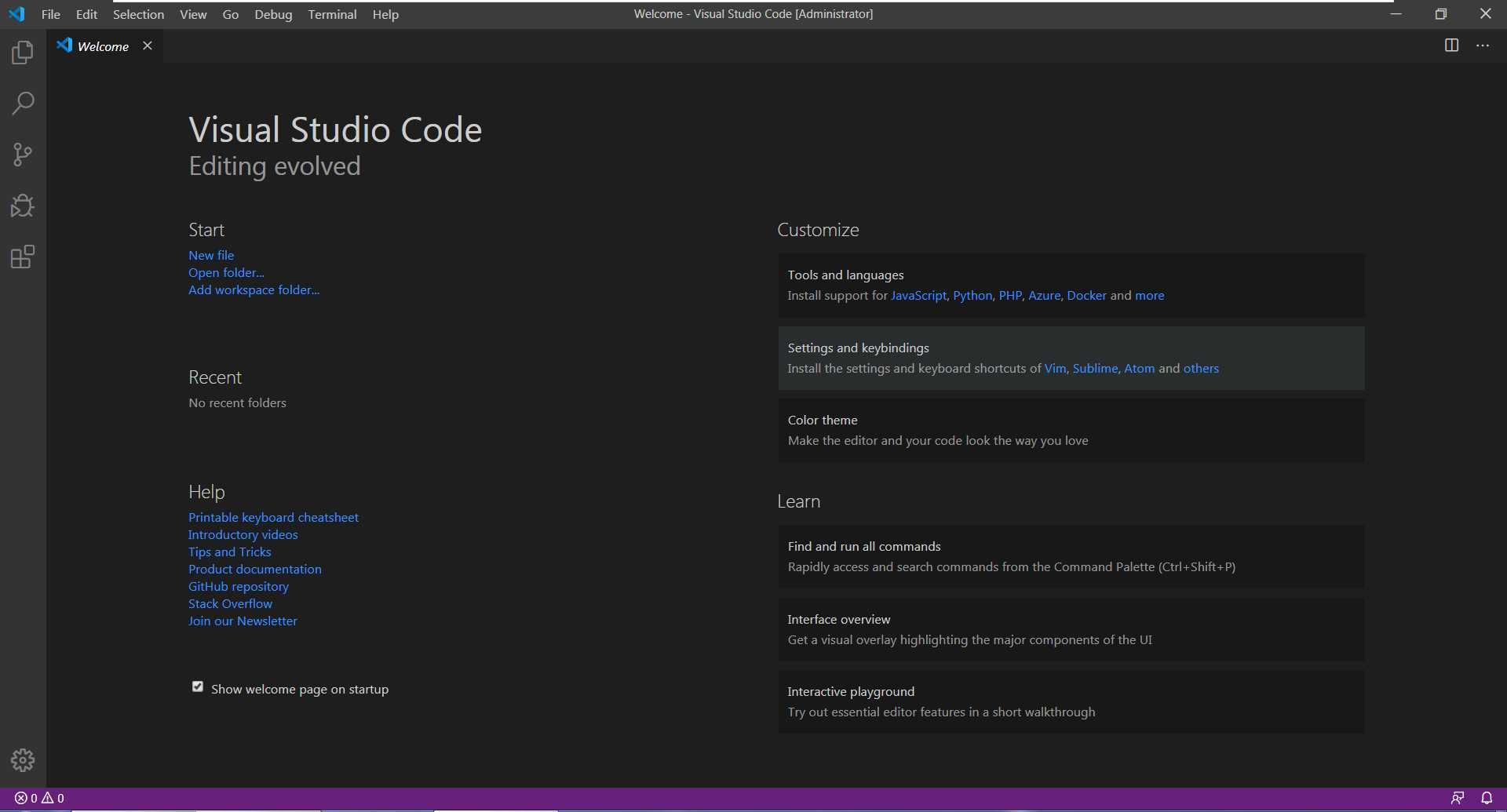This screenshot has height=812, width=1507.
Task: Open the Go menu
Action: coord(231,14)
